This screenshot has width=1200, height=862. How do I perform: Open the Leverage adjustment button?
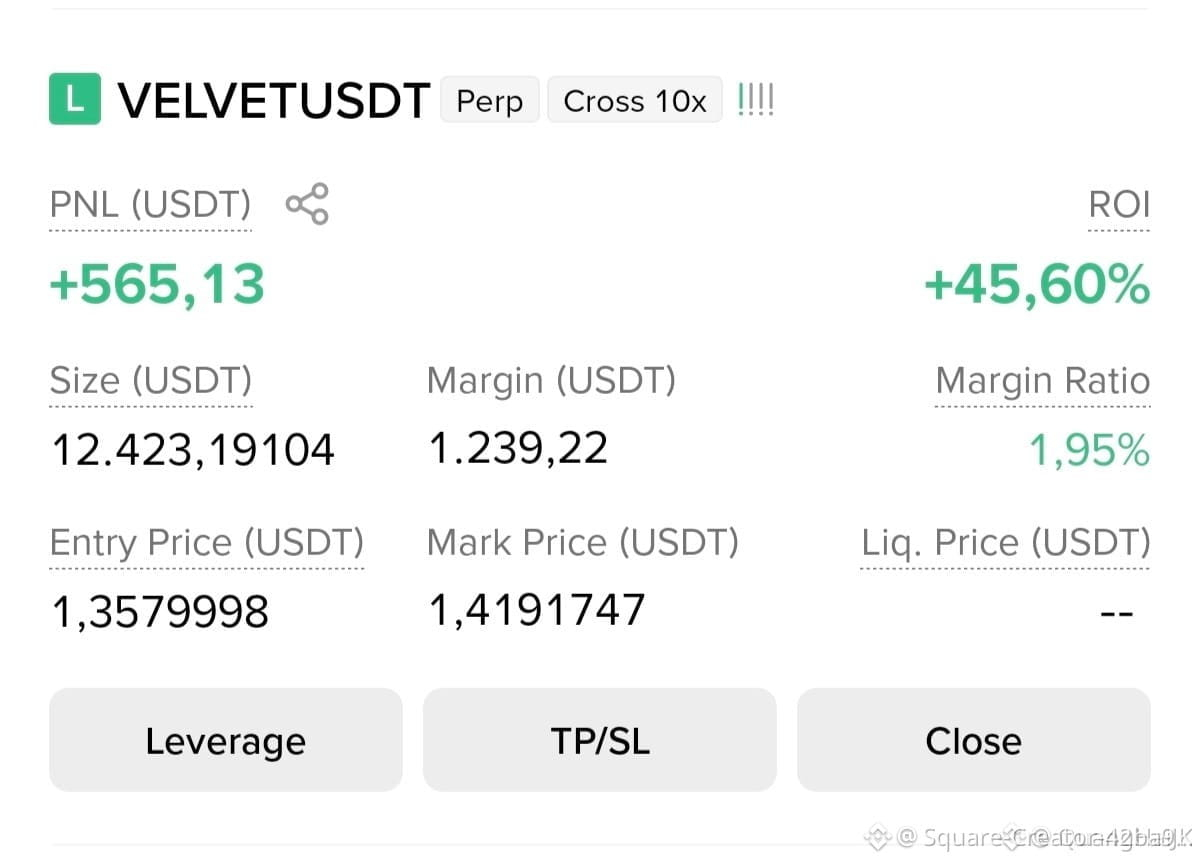pos(226,740)
